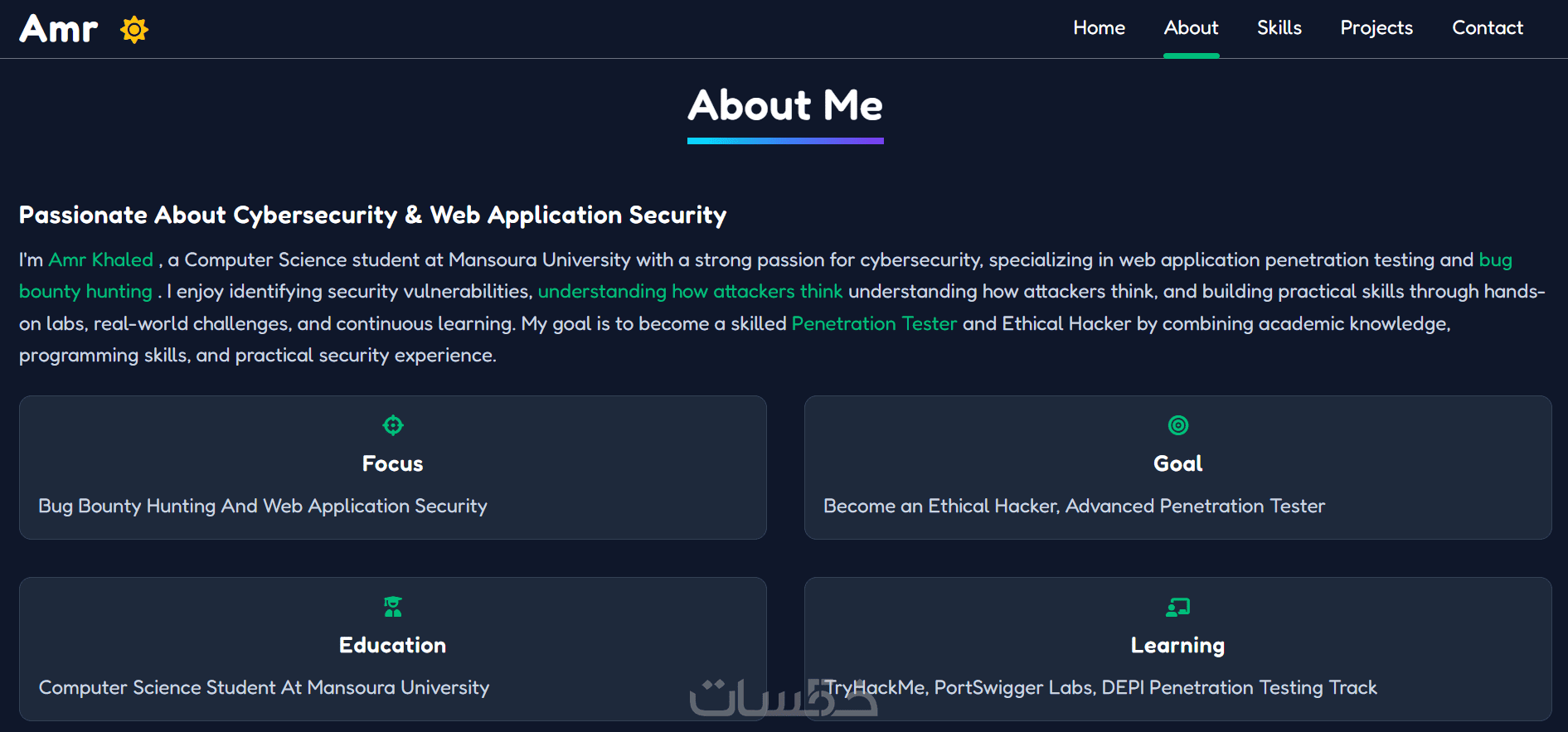Click the highlighted name Amr Khaled

(x=101, y=259)
